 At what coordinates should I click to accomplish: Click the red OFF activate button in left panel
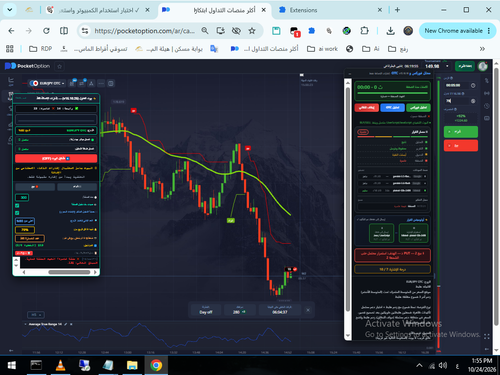[x=56, y=158]
